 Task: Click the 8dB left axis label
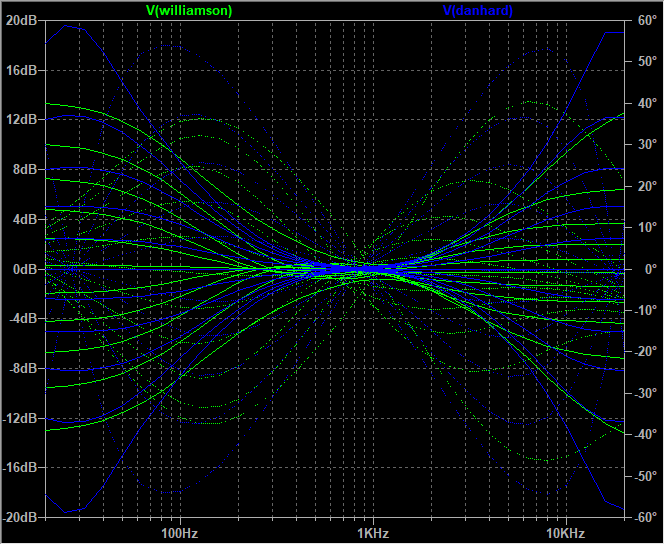[x=25, y=170]
